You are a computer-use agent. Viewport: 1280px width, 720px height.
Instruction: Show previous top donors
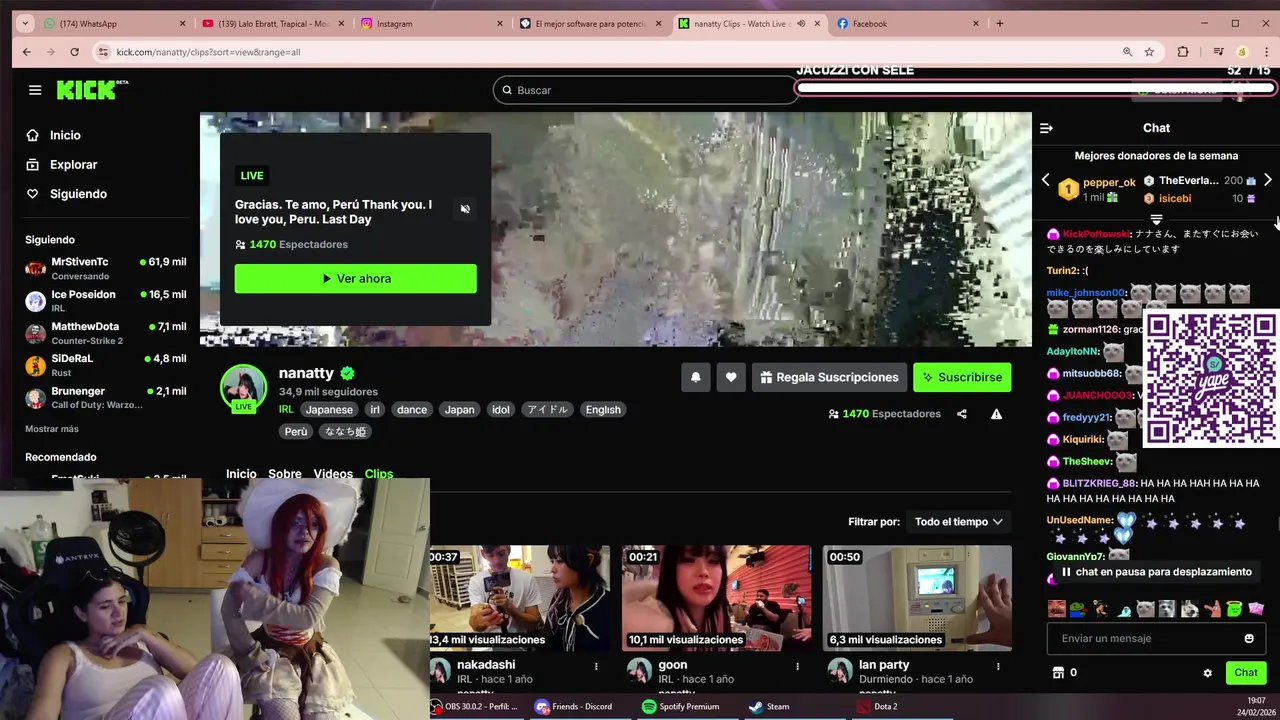[x=1046, y=180]
